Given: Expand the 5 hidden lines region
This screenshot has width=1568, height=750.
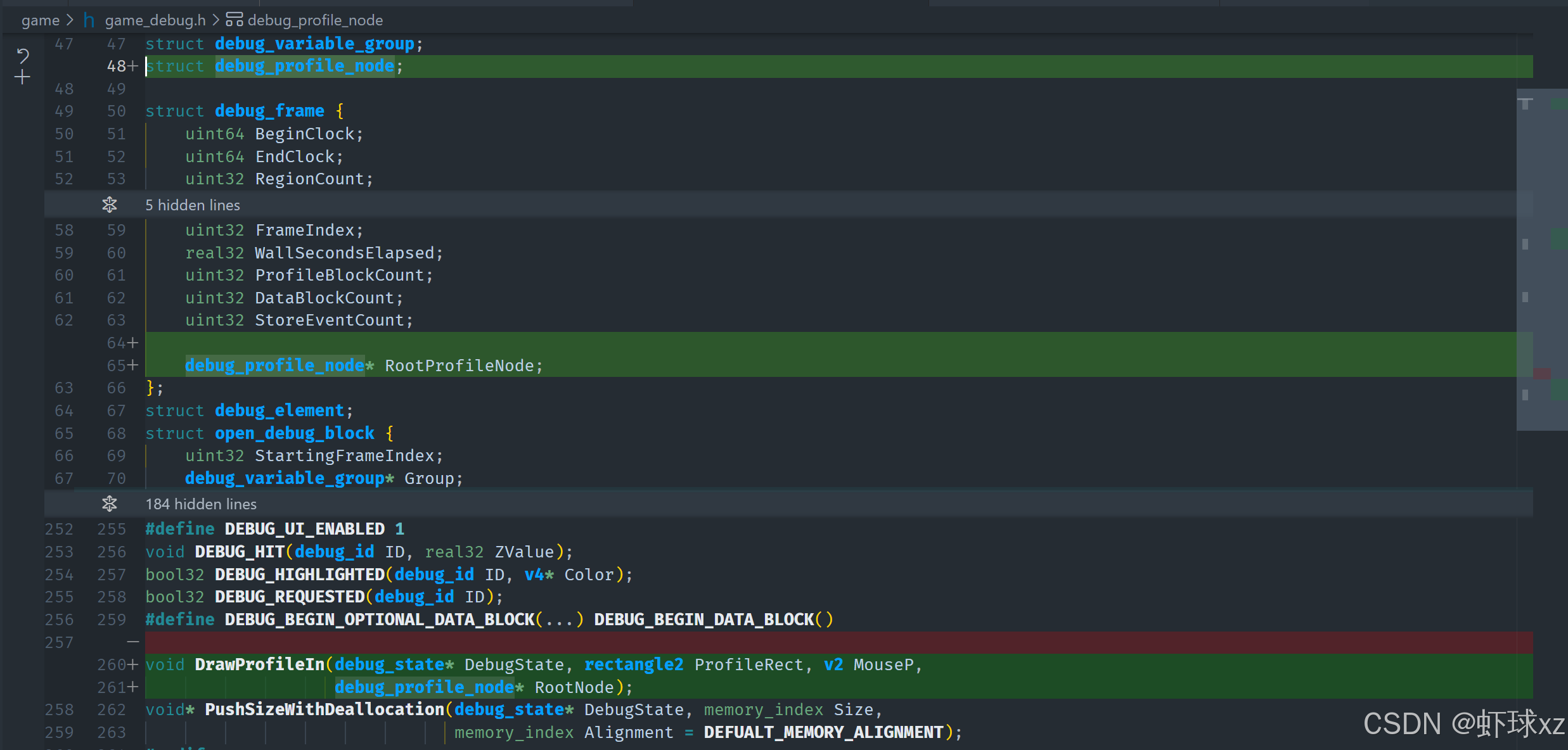Looking at the screenshot, I should 193,205.
